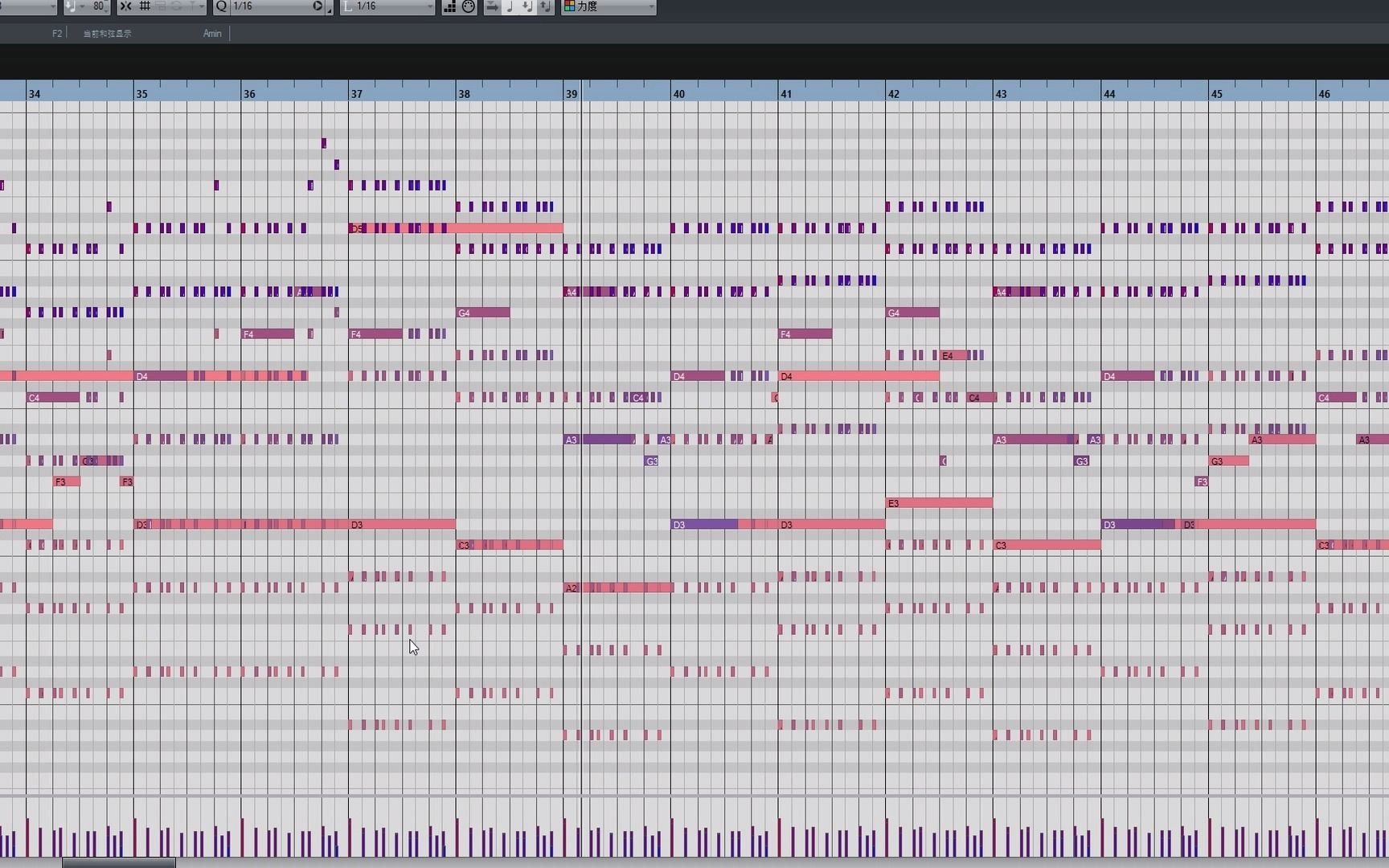This screenshot has height=868, width=1389.
Task: Select the E4 note in bar 42
Action: [954, 355]
